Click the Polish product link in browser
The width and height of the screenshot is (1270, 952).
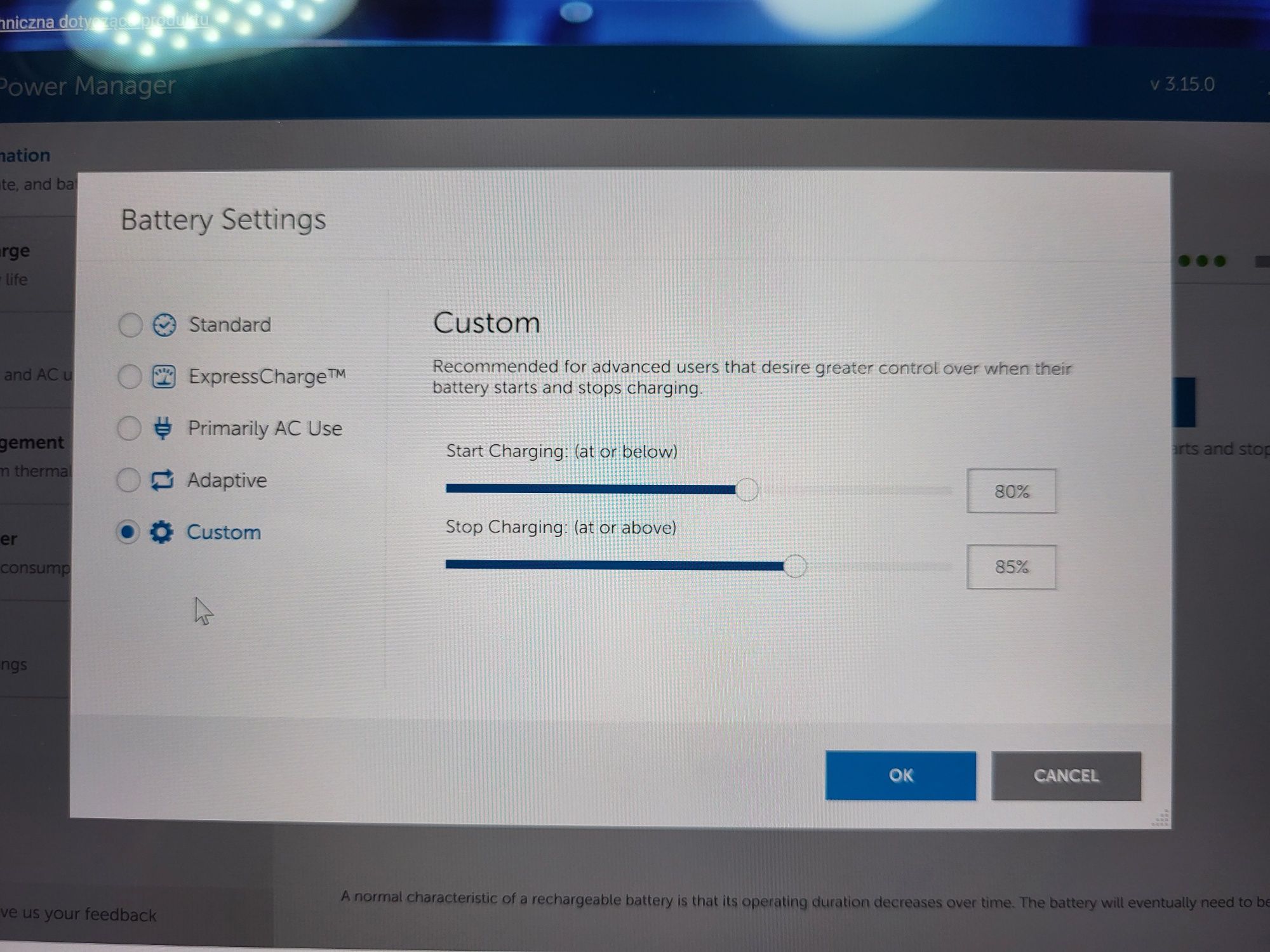point(104,22)
